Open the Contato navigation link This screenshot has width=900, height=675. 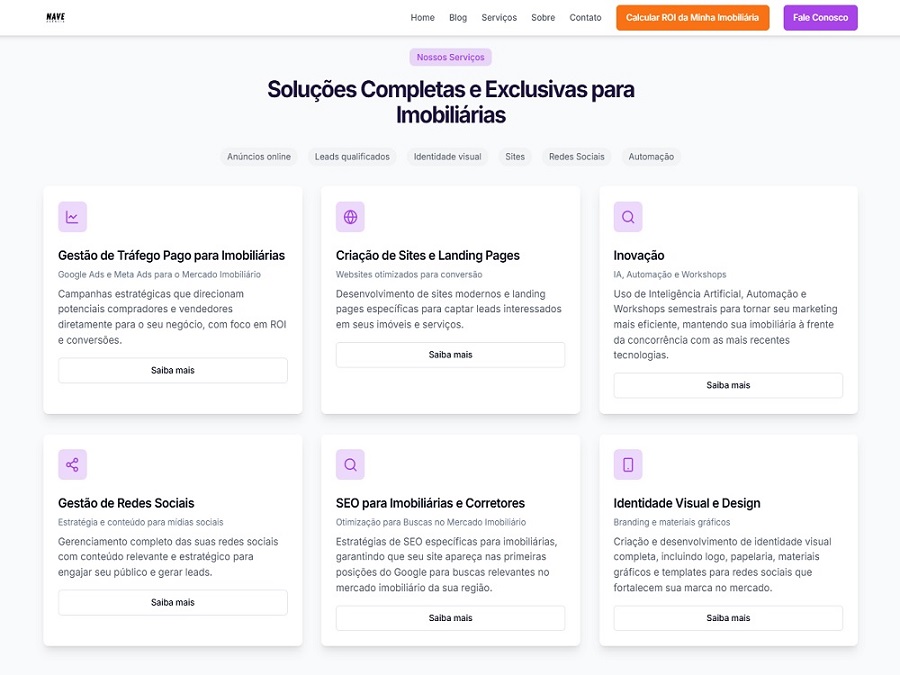(585, 18)
